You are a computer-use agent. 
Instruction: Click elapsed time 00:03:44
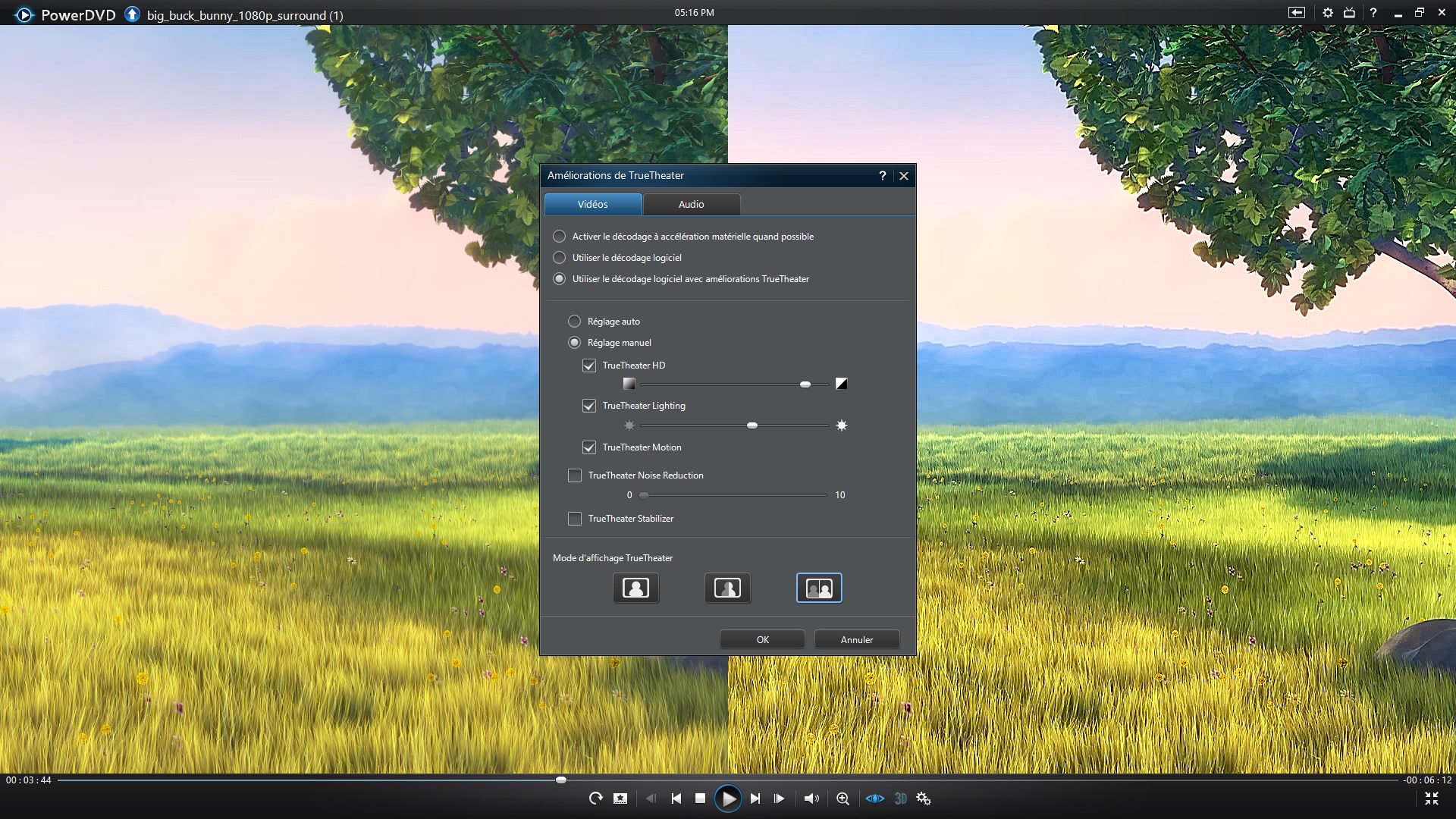tap(29, 780)
